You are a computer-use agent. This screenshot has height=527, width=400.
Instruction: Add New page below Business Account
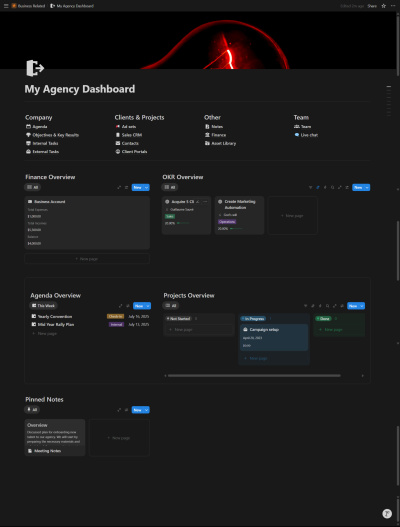click(87, 259)
